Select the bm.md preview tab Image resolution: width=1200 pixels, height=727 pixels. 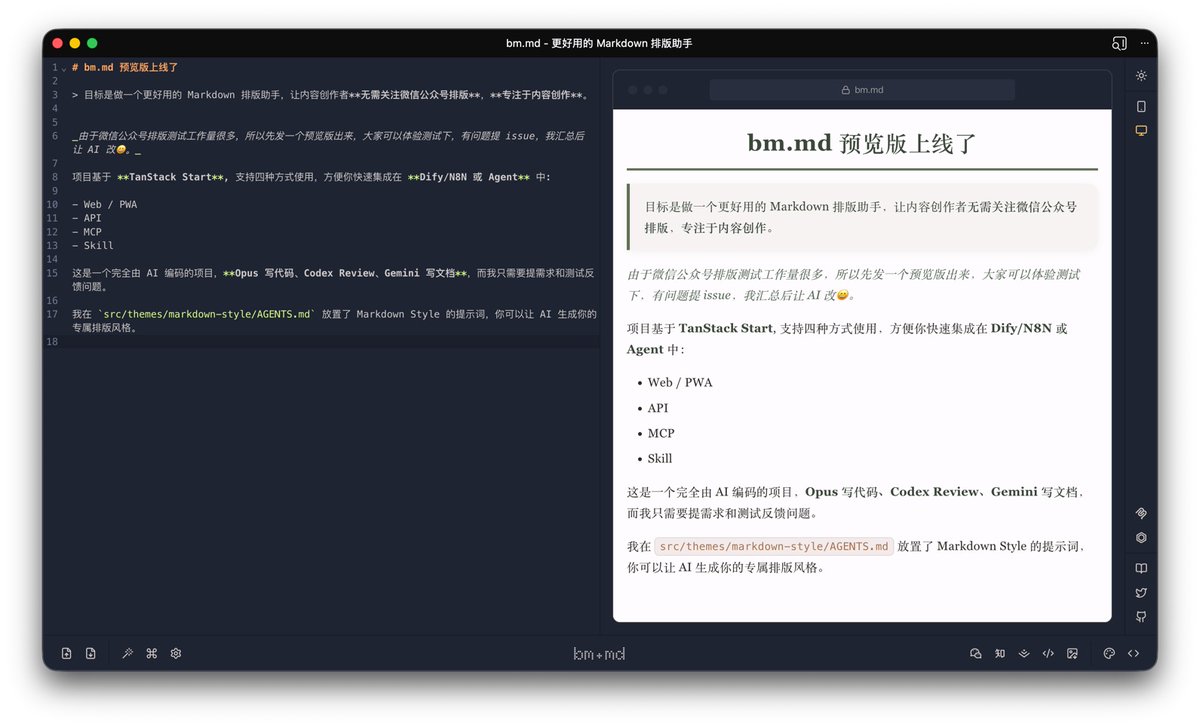862,89
